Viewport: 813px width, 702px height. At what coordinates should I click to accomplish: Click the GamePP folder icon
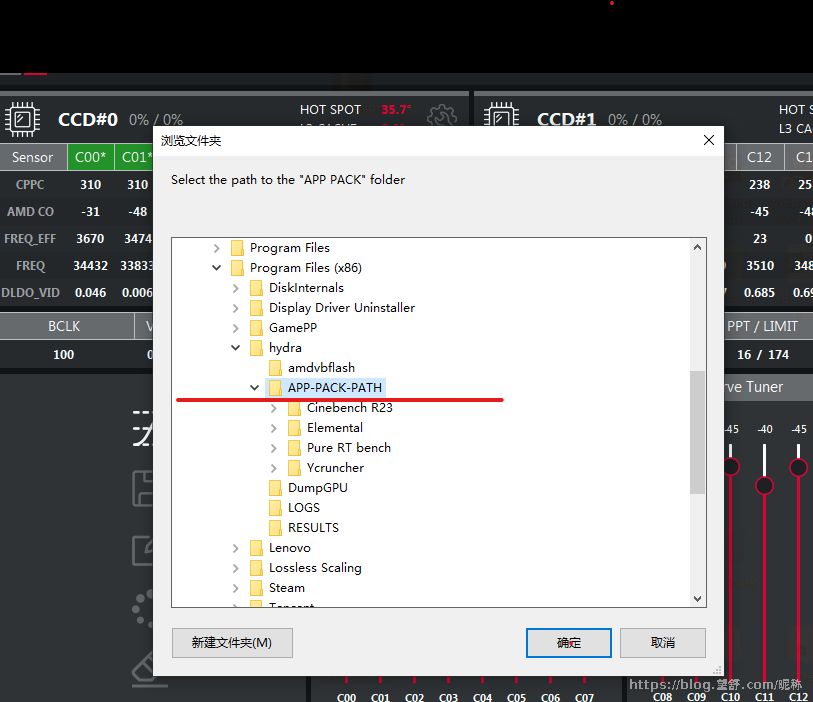[256, 328]
